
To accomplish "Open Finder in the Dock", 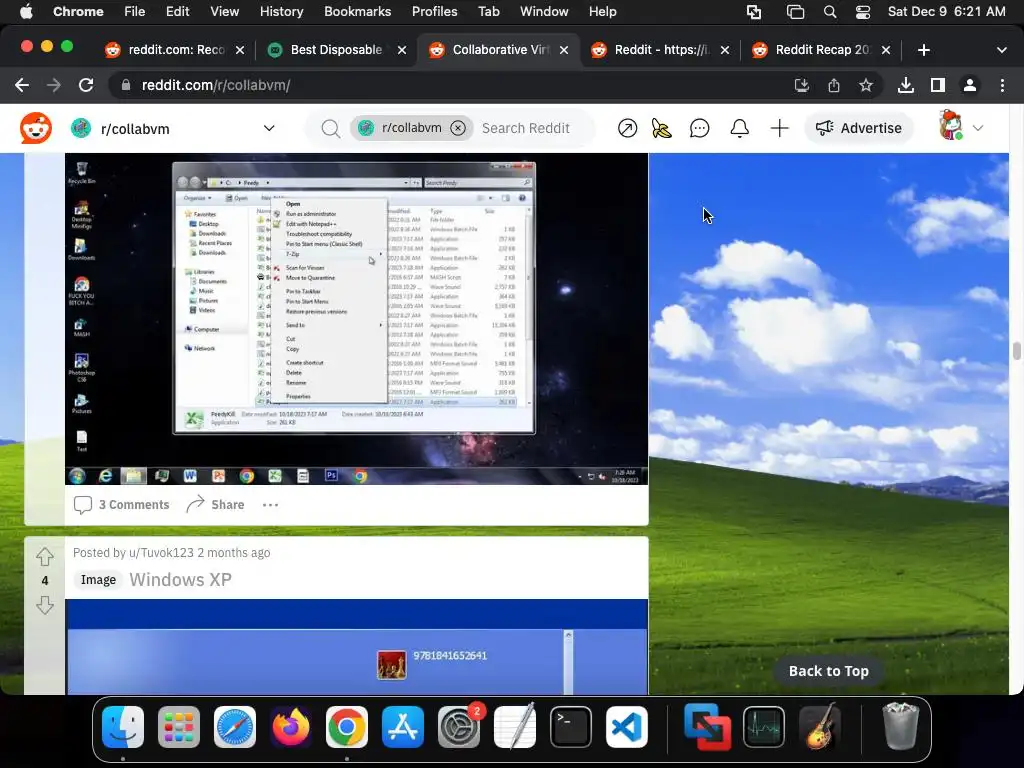I will (x=123, y=727).
